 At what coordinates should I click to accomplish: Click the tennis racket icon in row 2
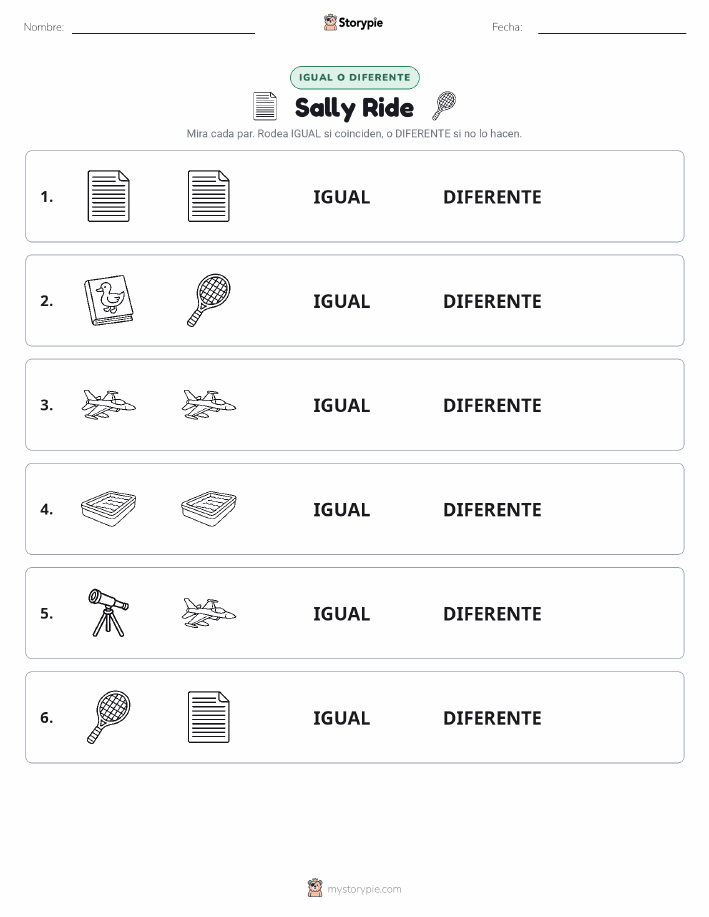coord(209,300)
